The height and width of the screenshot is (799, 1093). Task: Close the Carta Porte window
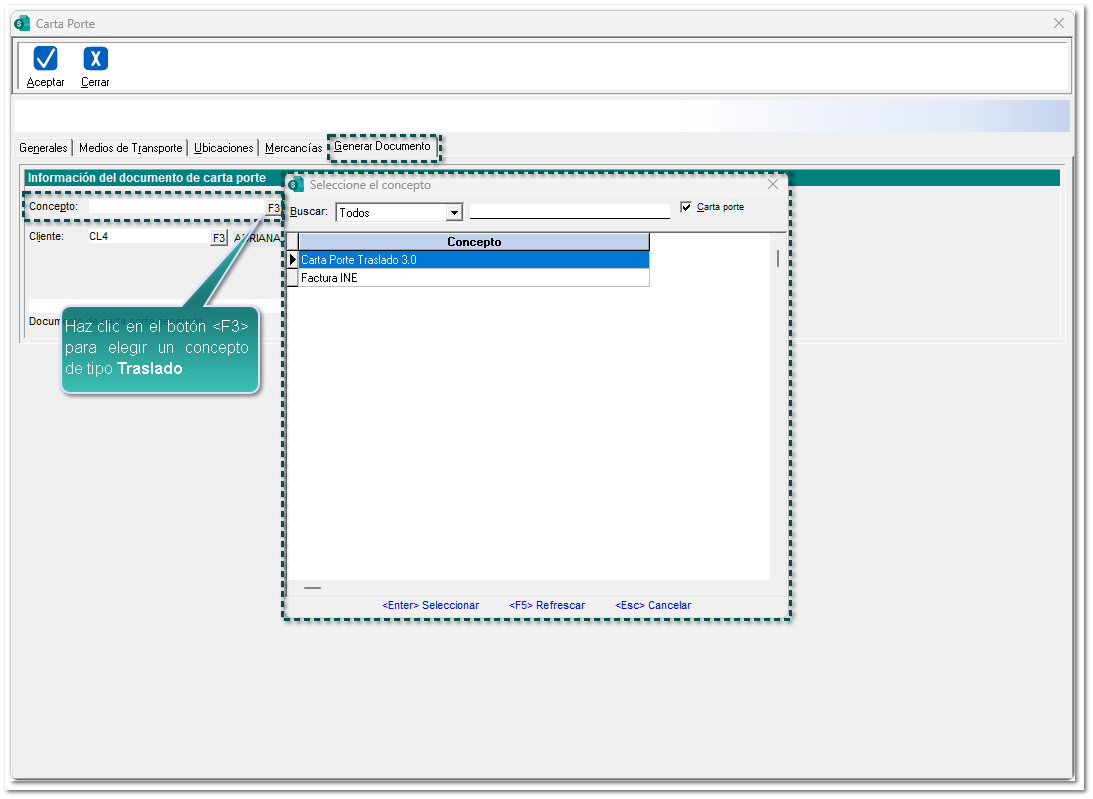[x=1059, y=23]
